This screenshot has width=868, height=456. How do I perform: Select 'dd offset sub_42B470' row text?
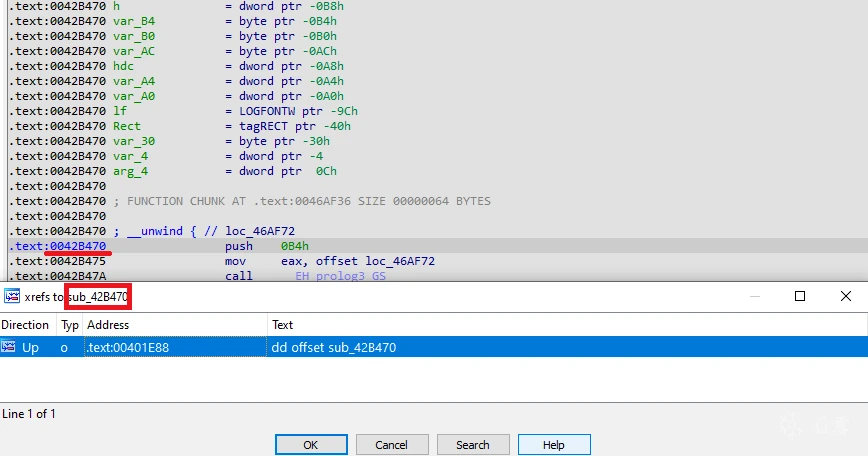[x=334, y=348]
